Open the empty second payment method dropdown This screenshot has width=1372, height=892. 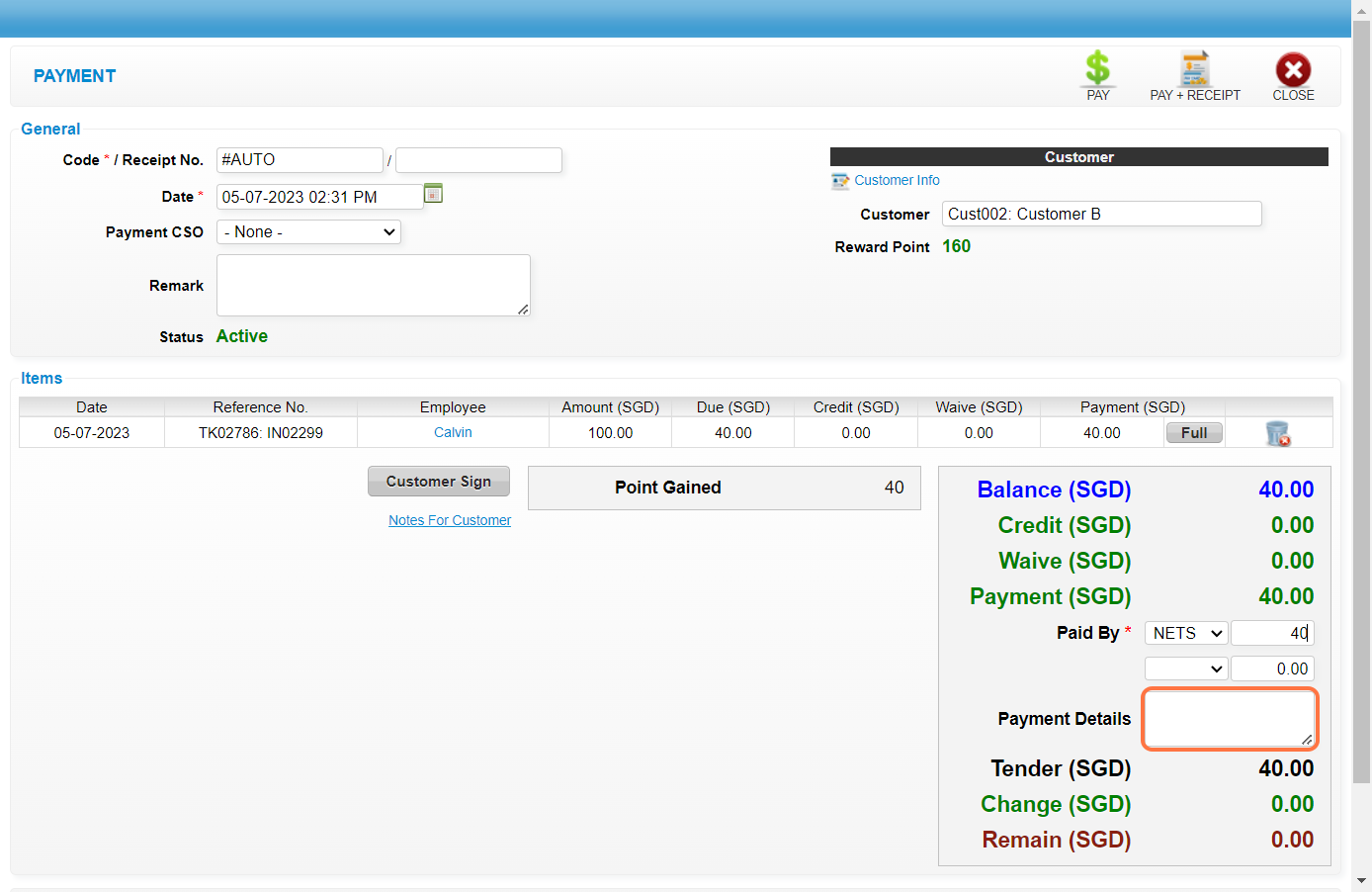(1186, 669)
